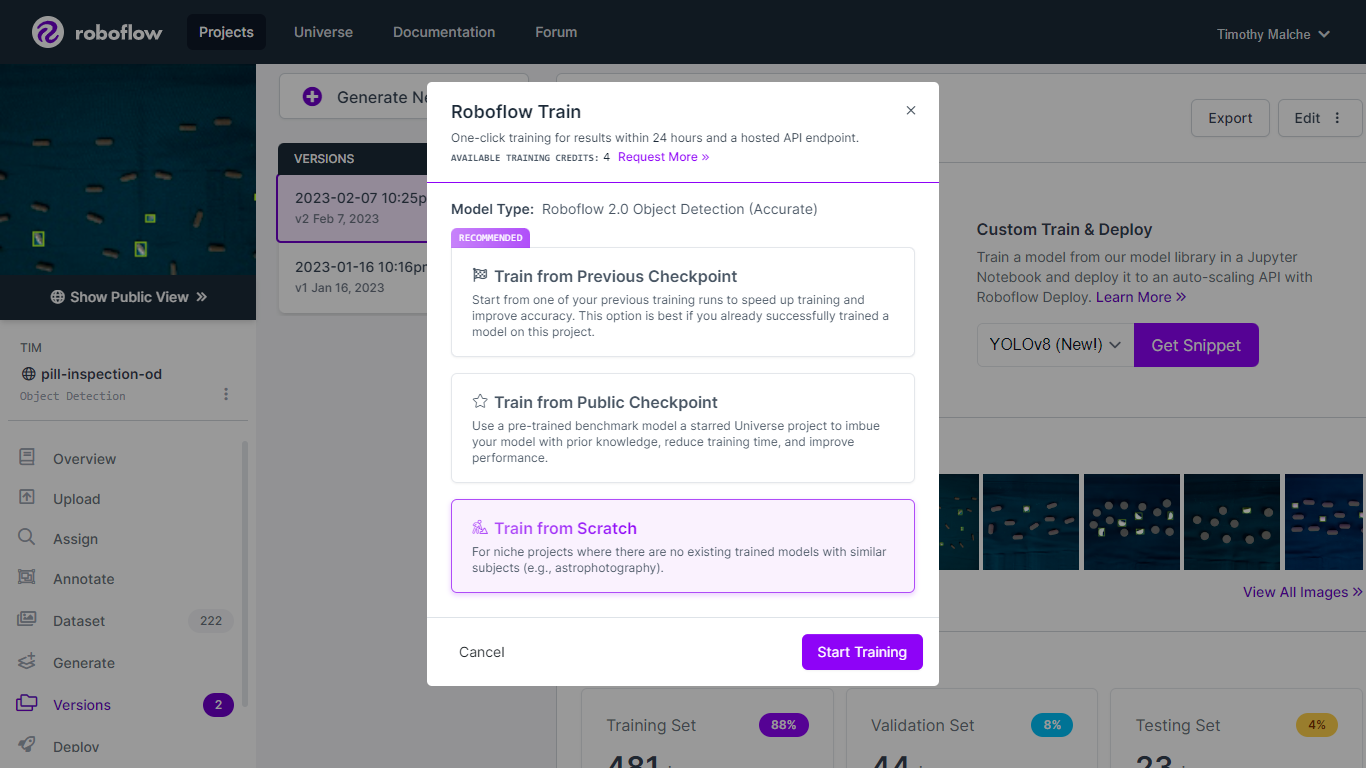Click the 88% Training Set badge

[783, 724]
